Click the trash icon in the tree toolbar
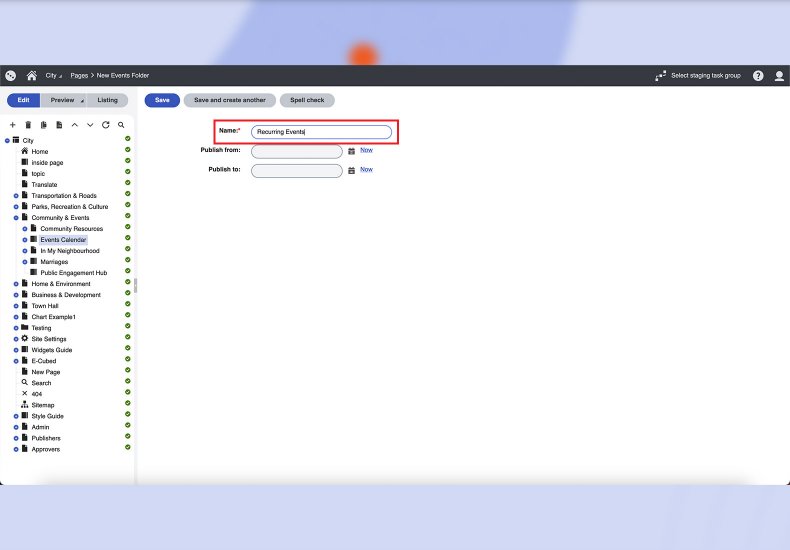790x550 pixels. pos(28,125)
